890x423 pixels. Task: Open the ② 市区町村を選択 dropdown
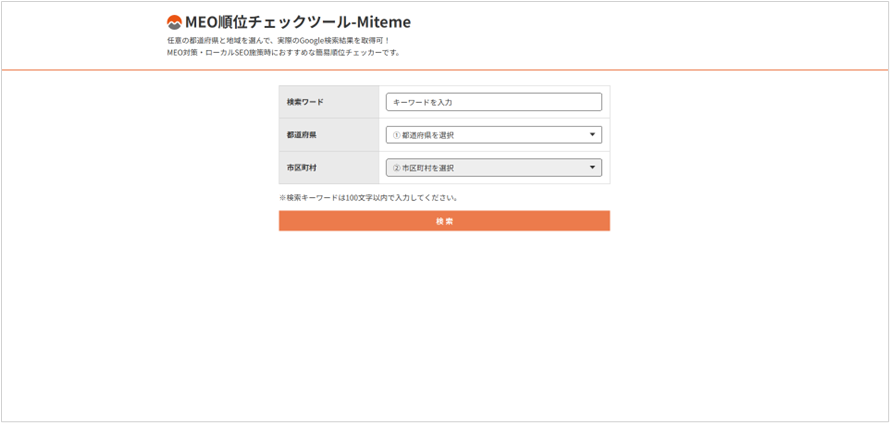tap(494, 168)
